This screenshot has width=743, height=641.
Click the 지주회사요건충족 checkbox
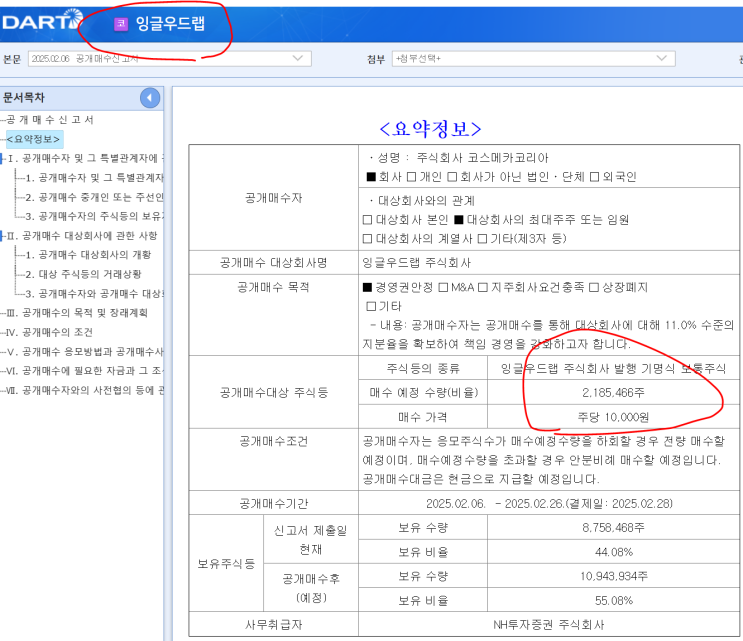[x=483, y=288]
